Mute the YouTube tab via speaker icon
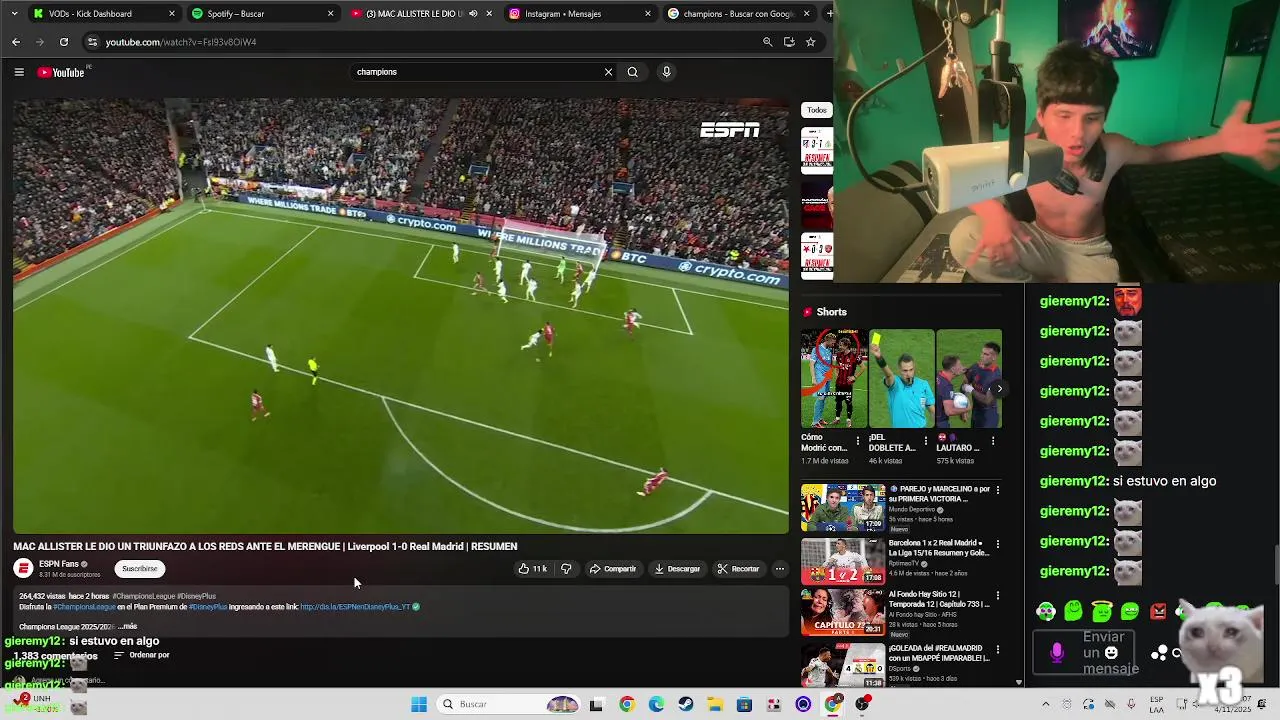 pos(473,14)
